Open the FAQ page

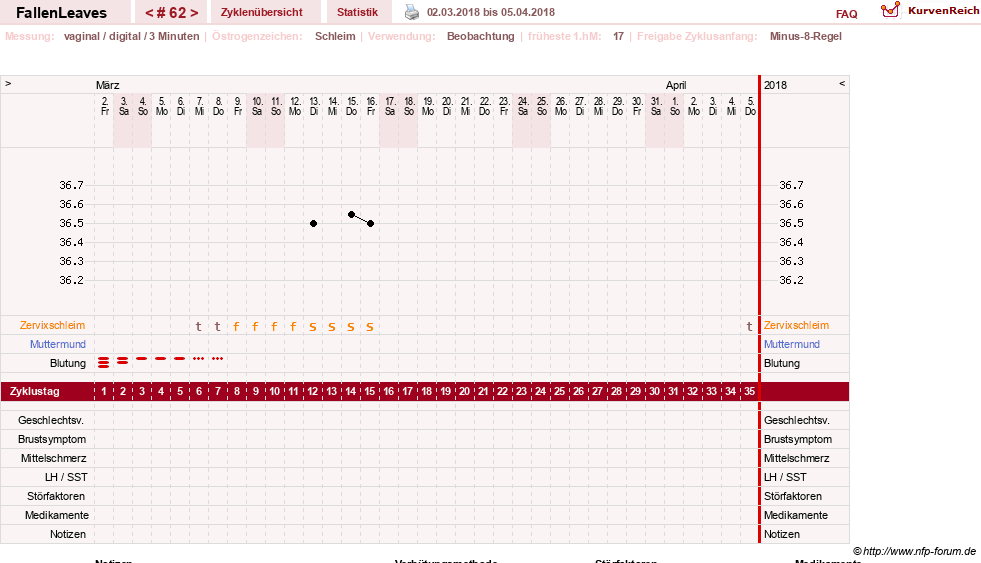846,14
